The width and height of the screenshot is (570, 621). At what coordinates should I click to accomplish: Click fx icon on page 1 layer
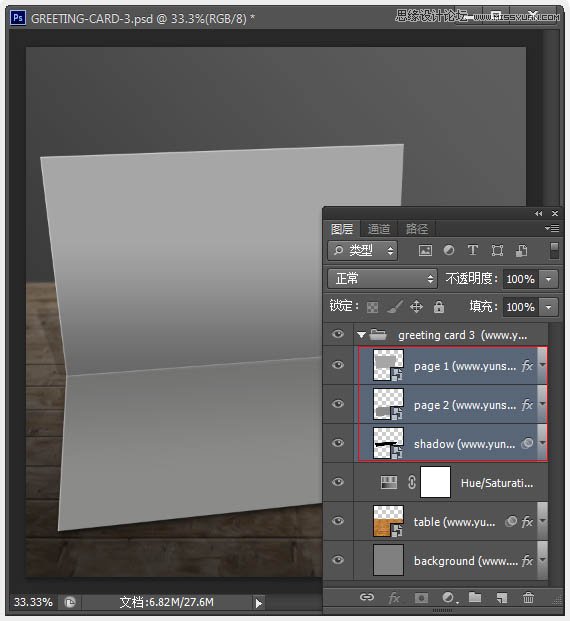[x=527, y=365]
